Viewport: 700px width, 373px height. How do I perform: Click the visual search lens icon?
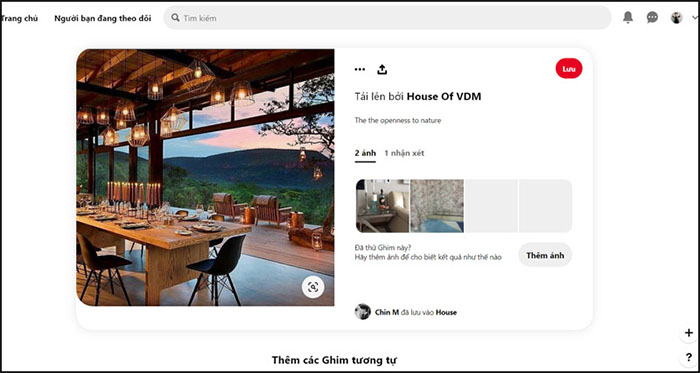[313, 287]
